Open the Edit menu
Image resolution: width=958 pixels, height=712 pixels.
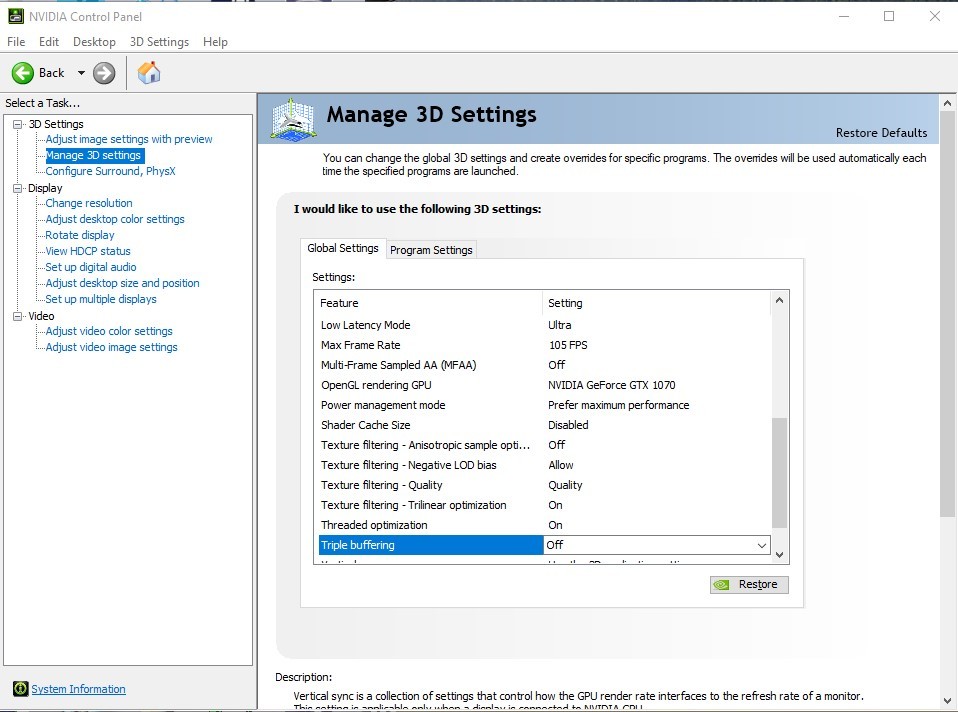coord(49,42)
